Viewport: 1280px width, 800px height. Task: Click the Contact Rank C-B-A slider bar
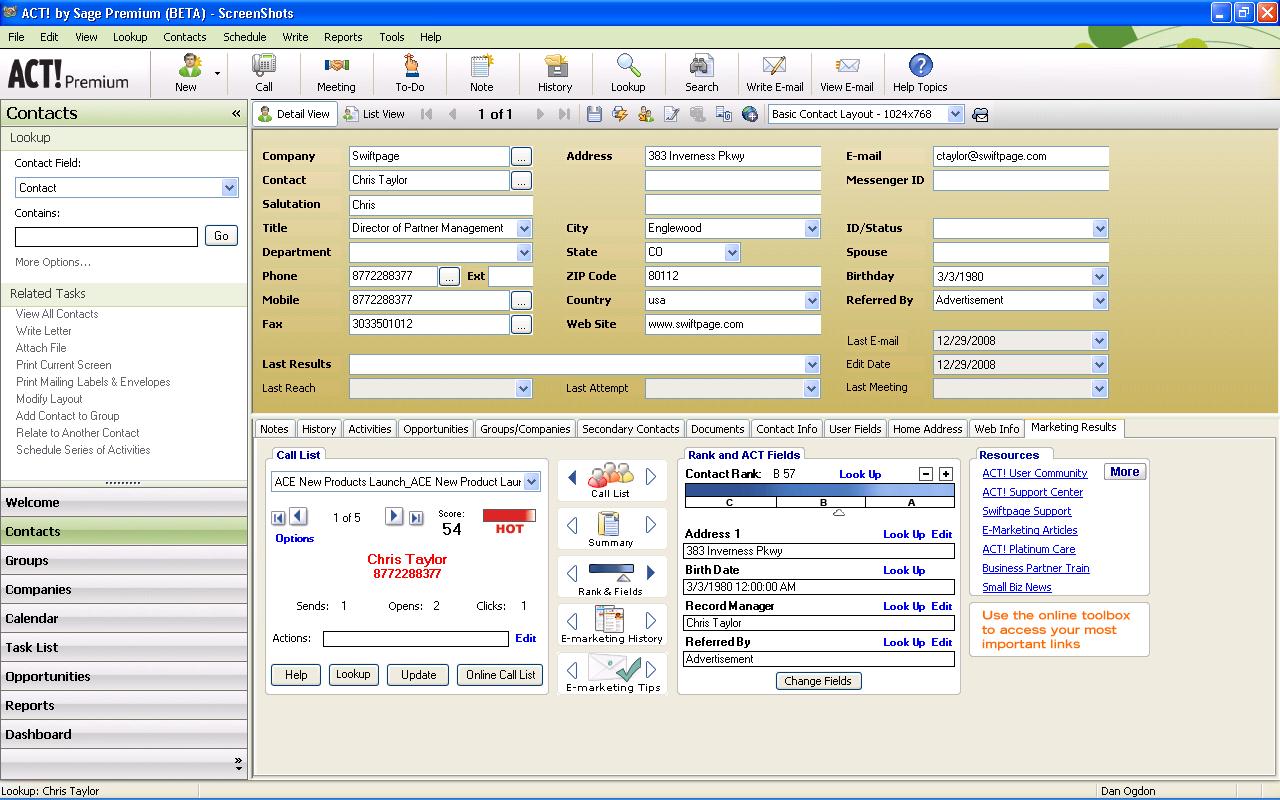click(x=819, y=496)
